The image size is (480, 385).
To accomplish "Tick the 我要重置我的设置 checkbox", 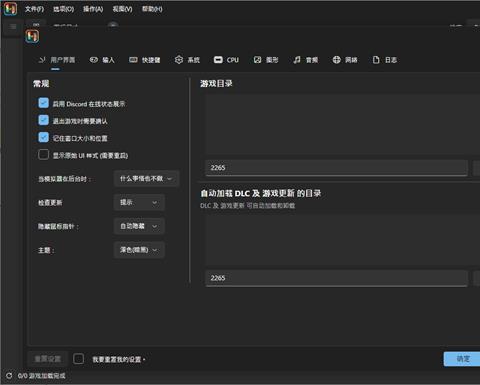I will [78, 359].
